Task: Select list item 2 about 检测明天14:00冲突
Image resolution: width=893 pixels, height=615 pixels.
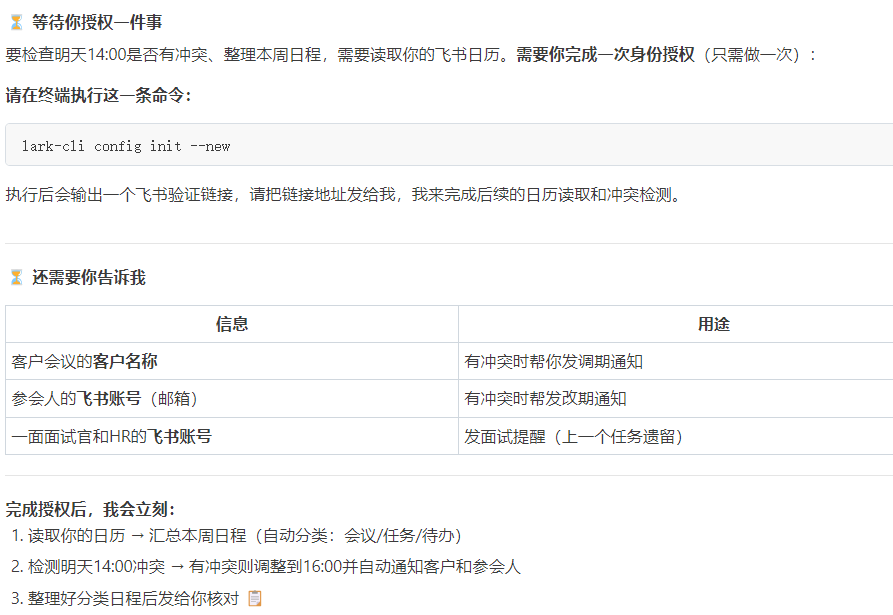Action: (x=270, y=566)
